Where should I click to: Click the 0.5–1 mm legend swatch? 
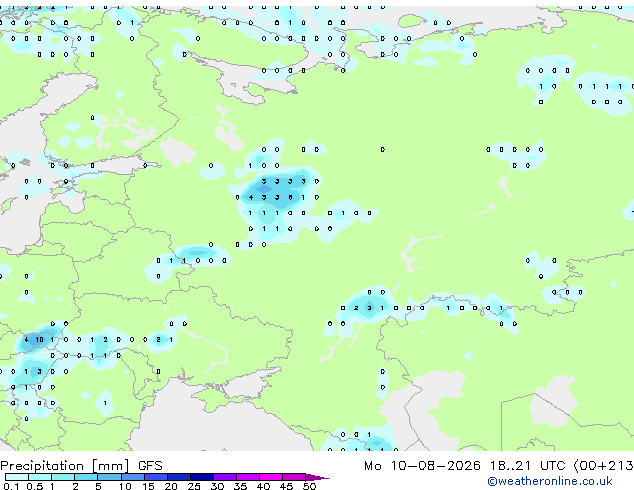40,477
